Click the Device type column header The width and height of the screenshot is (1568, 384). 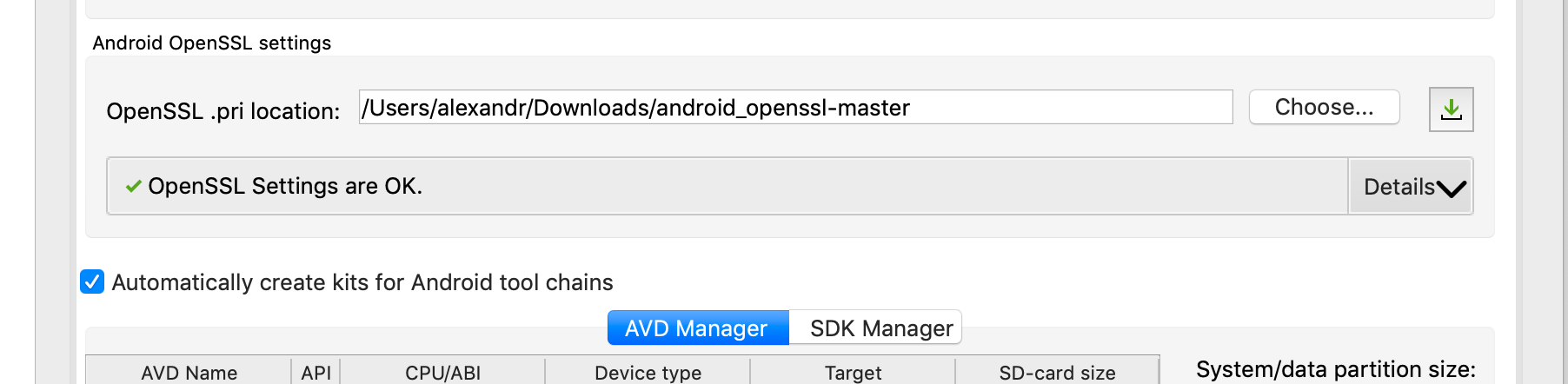pos(648,373)
